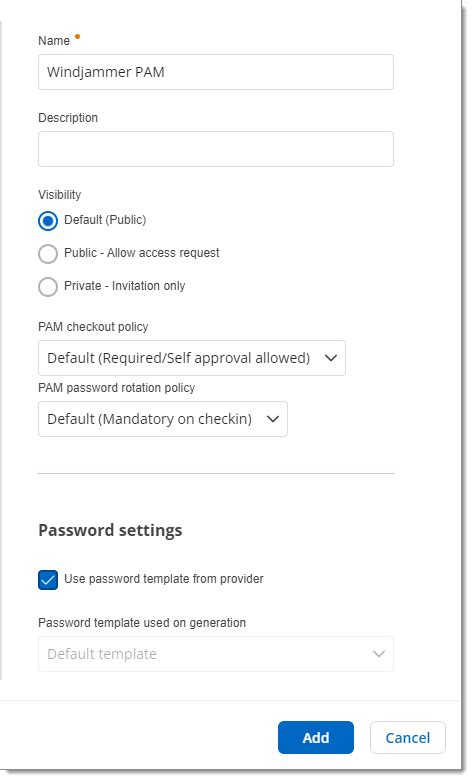This screenshot has height=780, width=472.
Task: Click the Description label above the empty box
Action: click(68, 118)
